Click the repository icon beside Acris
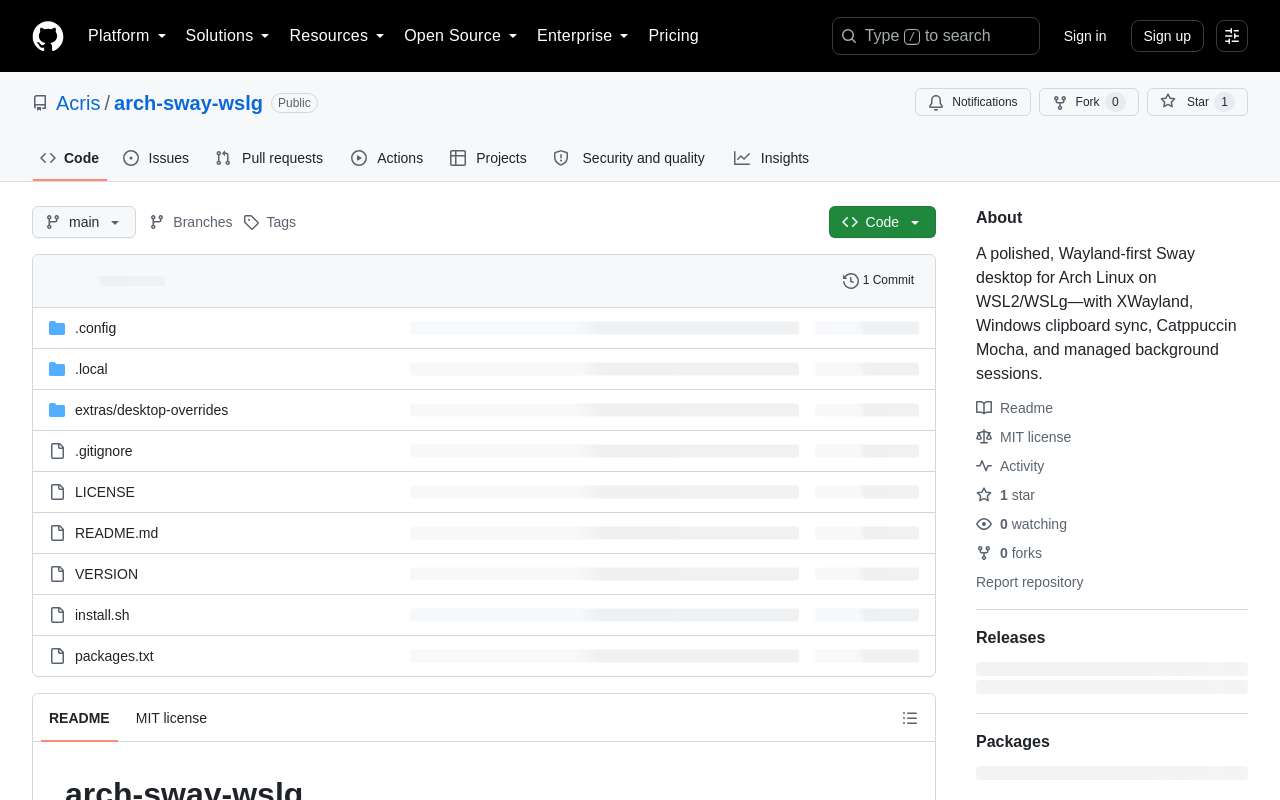 pyautogui.click(x=40, y=103)
